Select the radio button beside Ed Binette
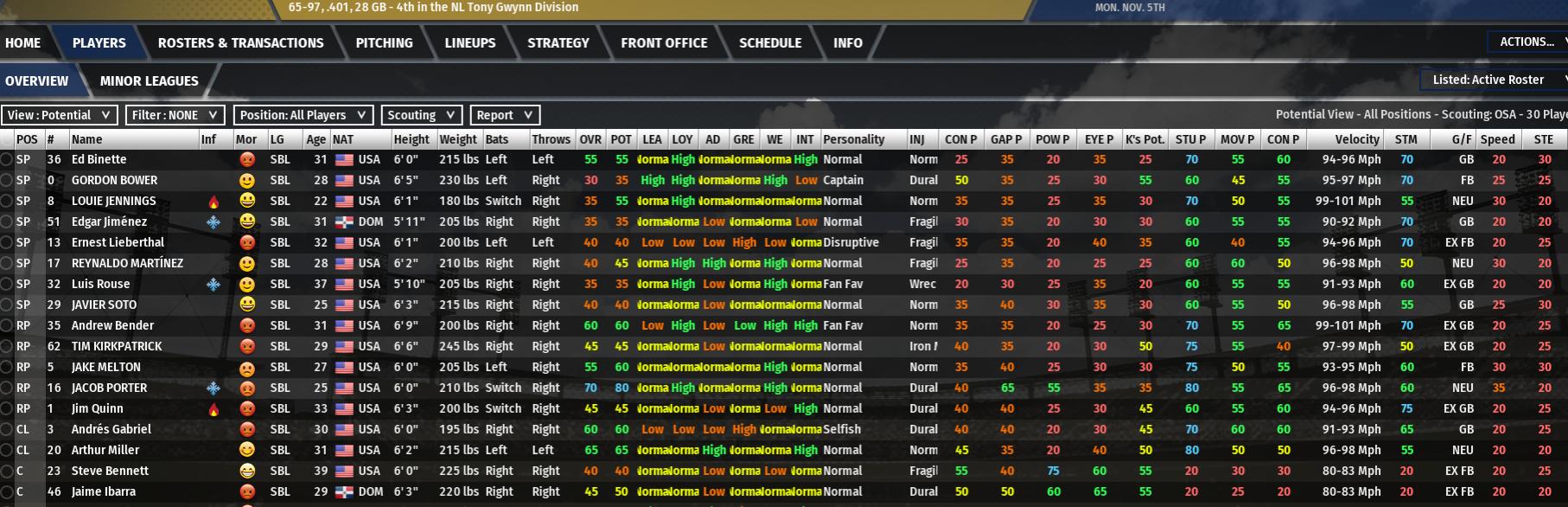The width and height of the screenshot is (1568, 507). [x=7, y=160]
